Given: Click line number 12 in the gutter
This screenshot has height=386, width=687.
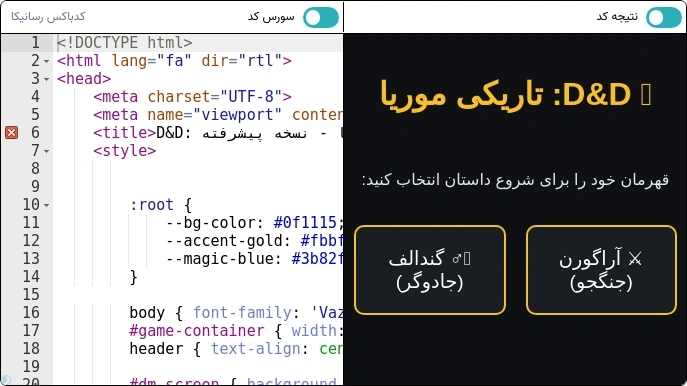Looking at the screenshot, I should click(31, 241).
